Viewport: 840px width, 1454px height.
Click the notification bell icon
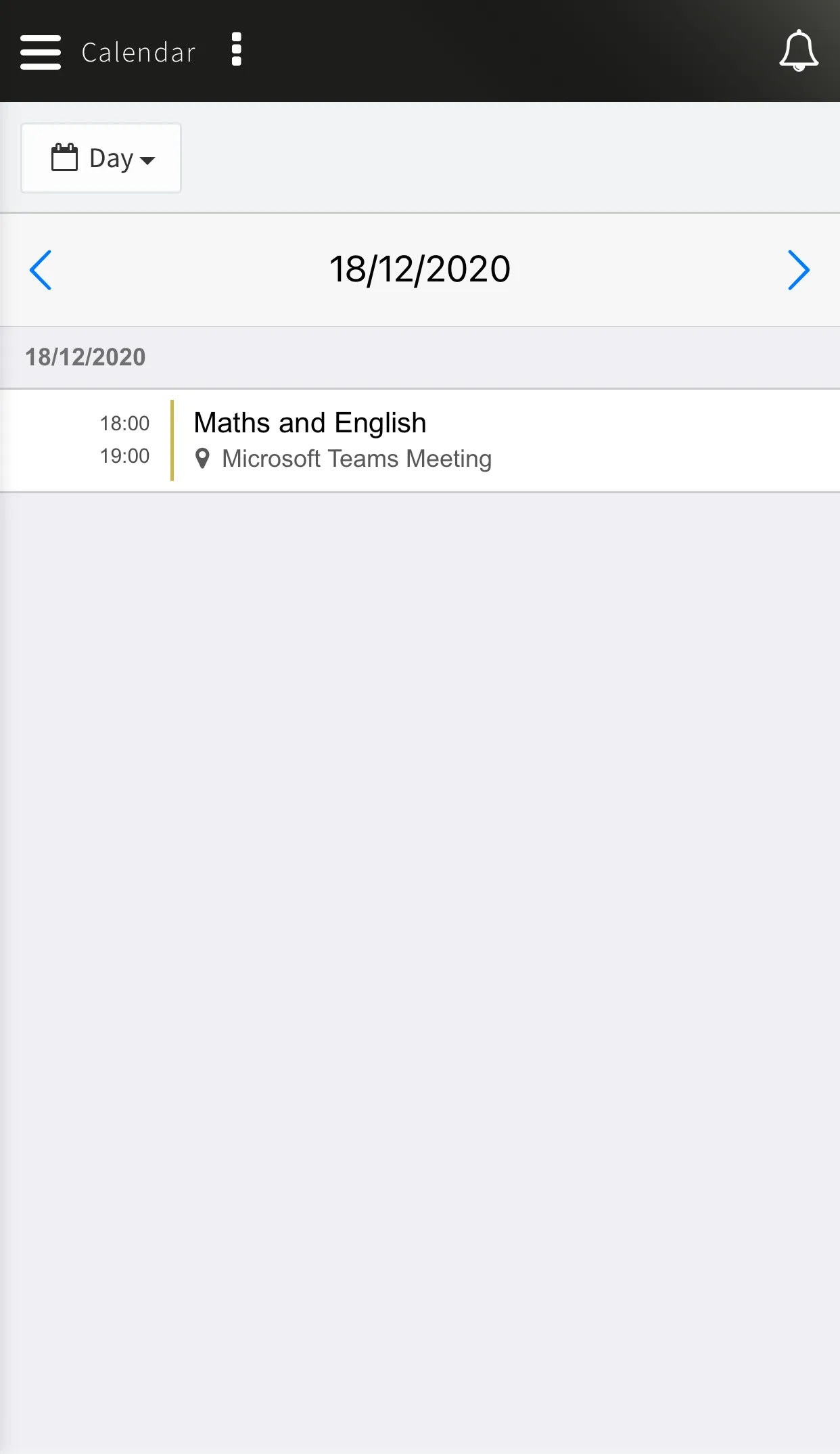coord(799,51)
